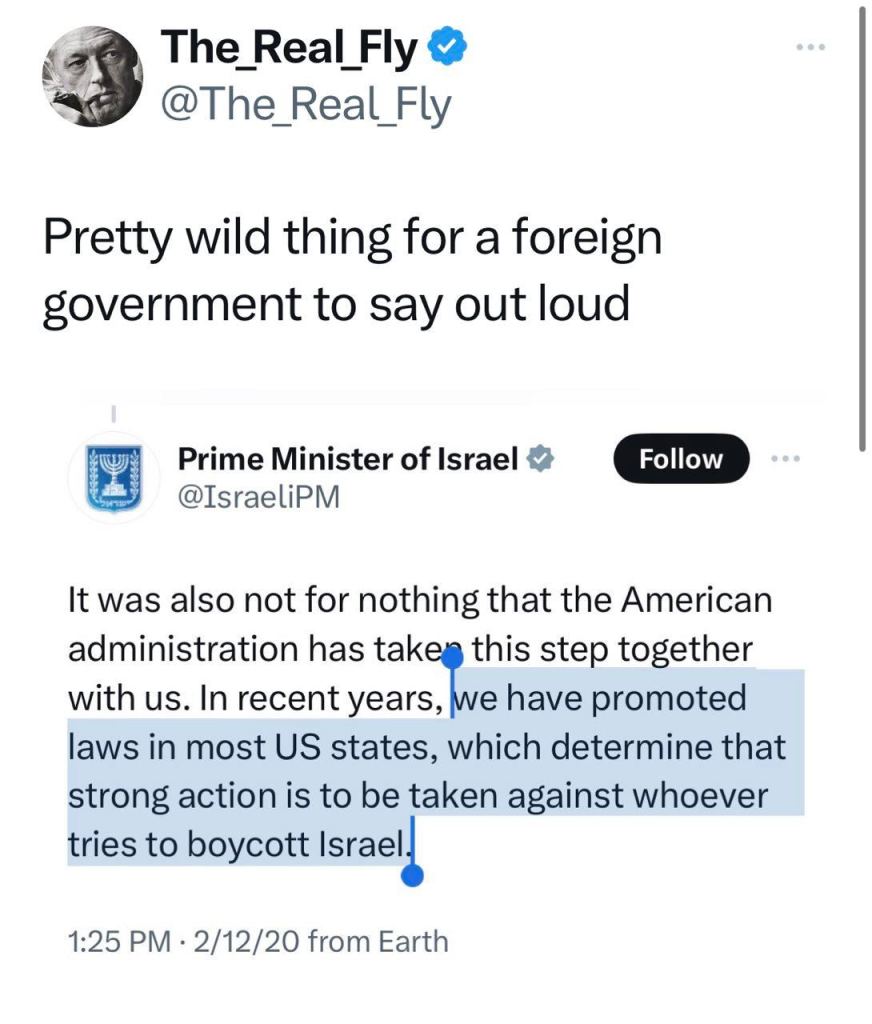
Task: Follow the Prime Minister of Israel account
Action: [x=680, y=459]
